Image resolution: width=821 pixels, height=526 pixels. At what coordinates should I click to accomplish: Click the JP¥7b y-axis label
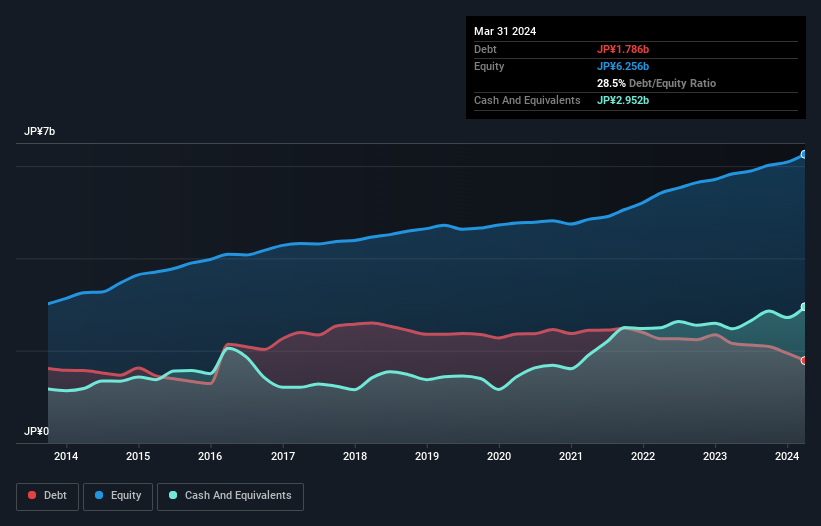click(40, 132)
